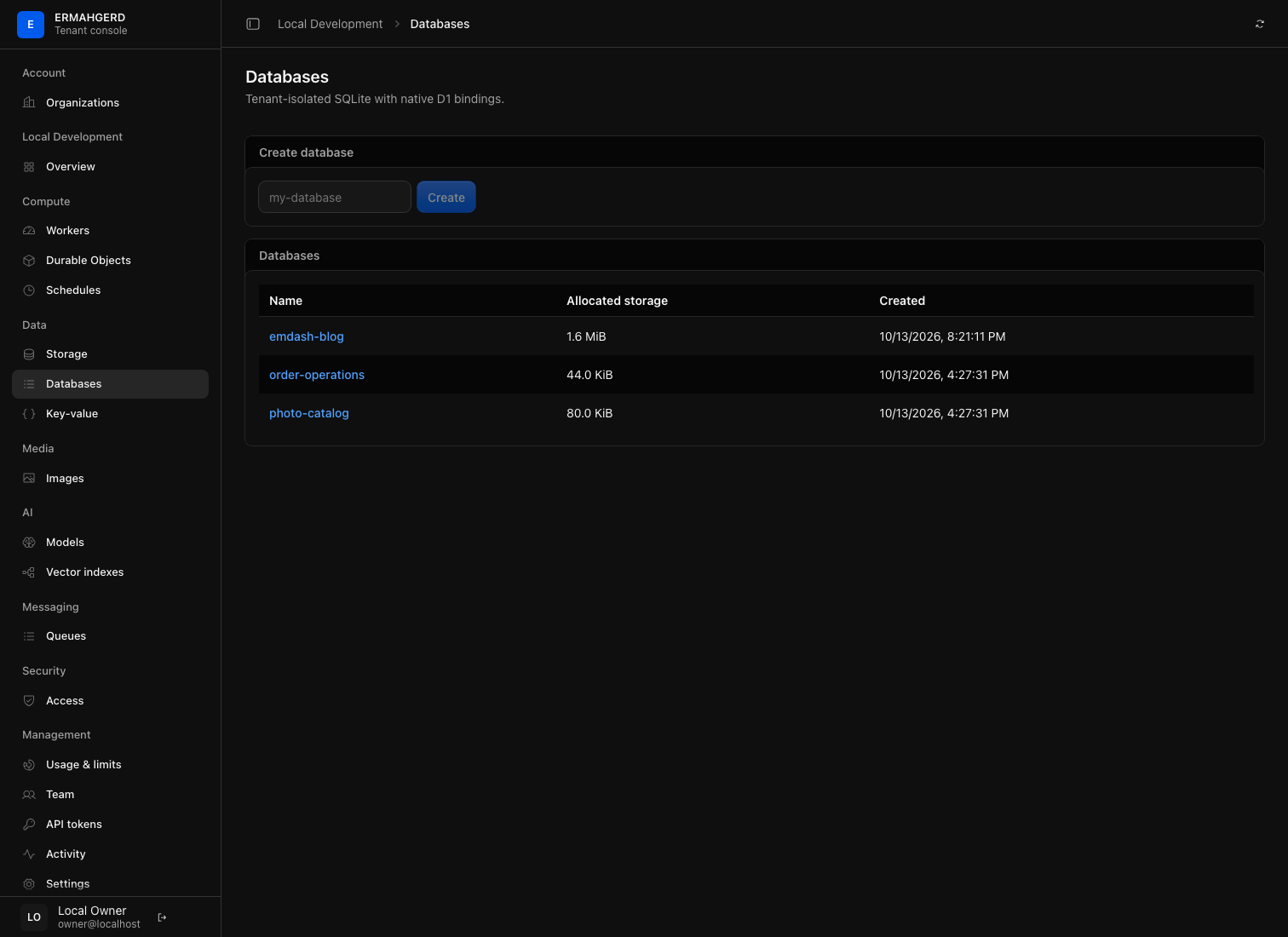Click the Schedules clock icon
Image resolution: width=1288 pixels, height=937 pixels.
click(29, 290)
